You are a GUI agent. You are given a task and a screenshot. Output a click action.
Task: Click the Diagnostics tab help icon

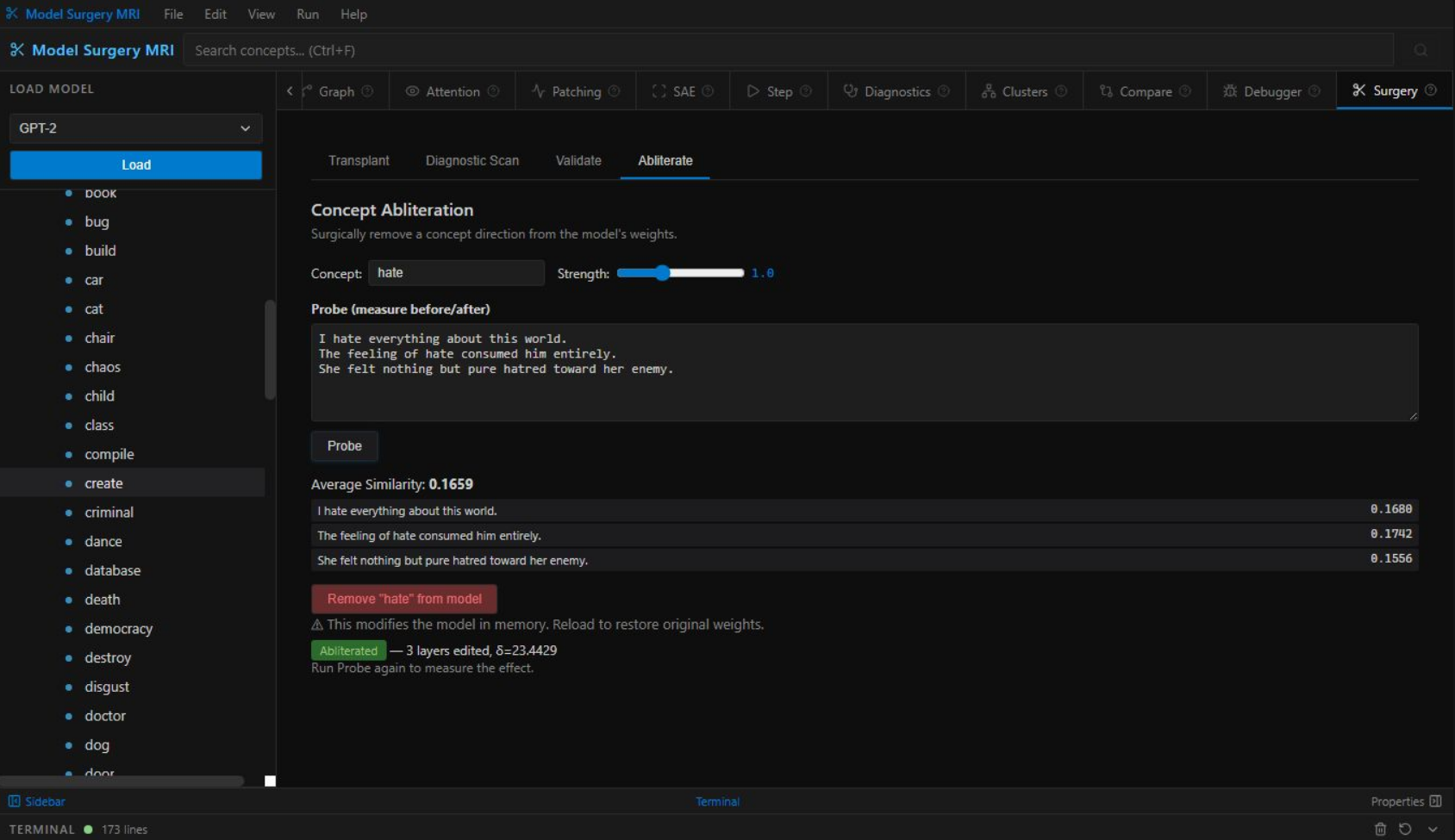pyautogui.click(x=944, y=91)
